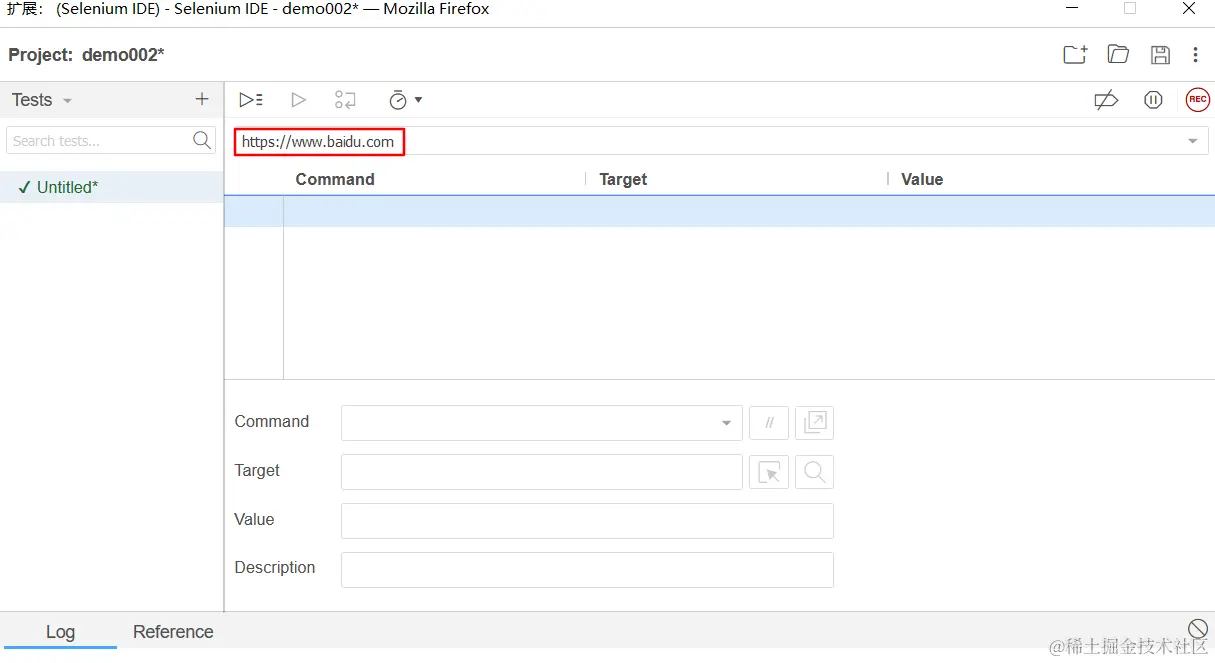
Task: Focus the Search tests field
Action: tap(111, 140)
